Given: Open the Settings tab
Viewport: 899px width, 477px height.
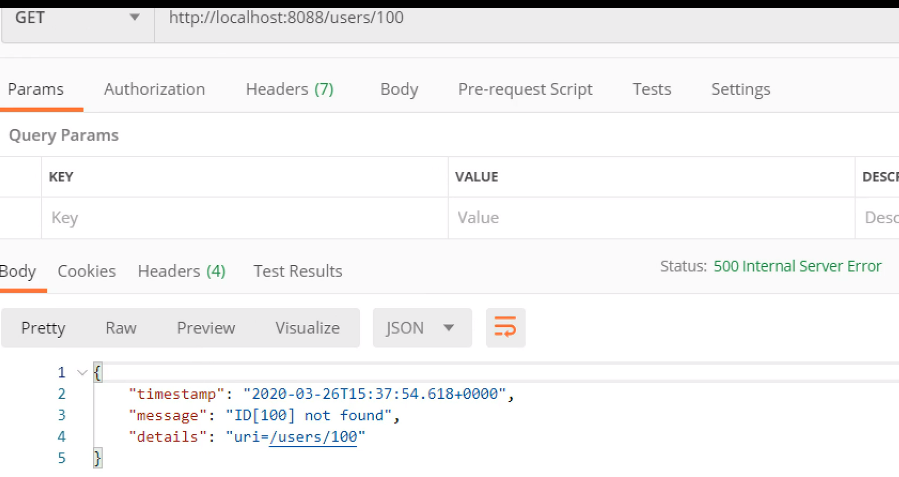Looking at the screenshot, I should [741, 89].
